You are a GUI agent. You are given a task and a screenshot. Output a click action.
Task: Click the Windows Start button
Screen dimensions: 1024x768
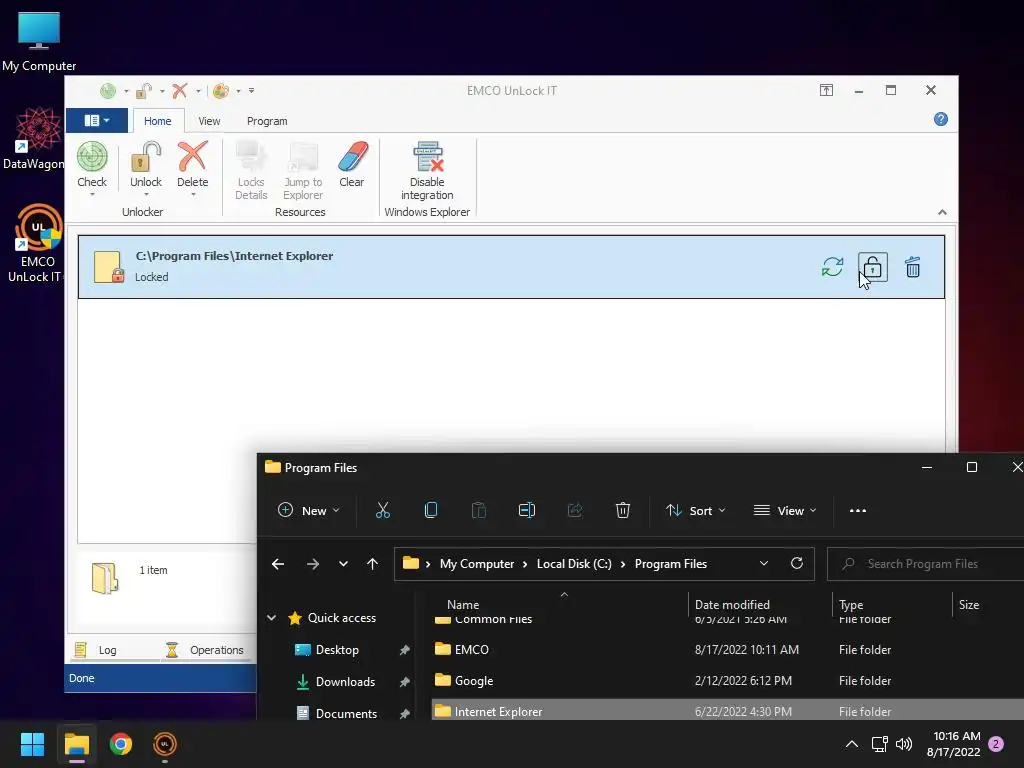point(32,744)
